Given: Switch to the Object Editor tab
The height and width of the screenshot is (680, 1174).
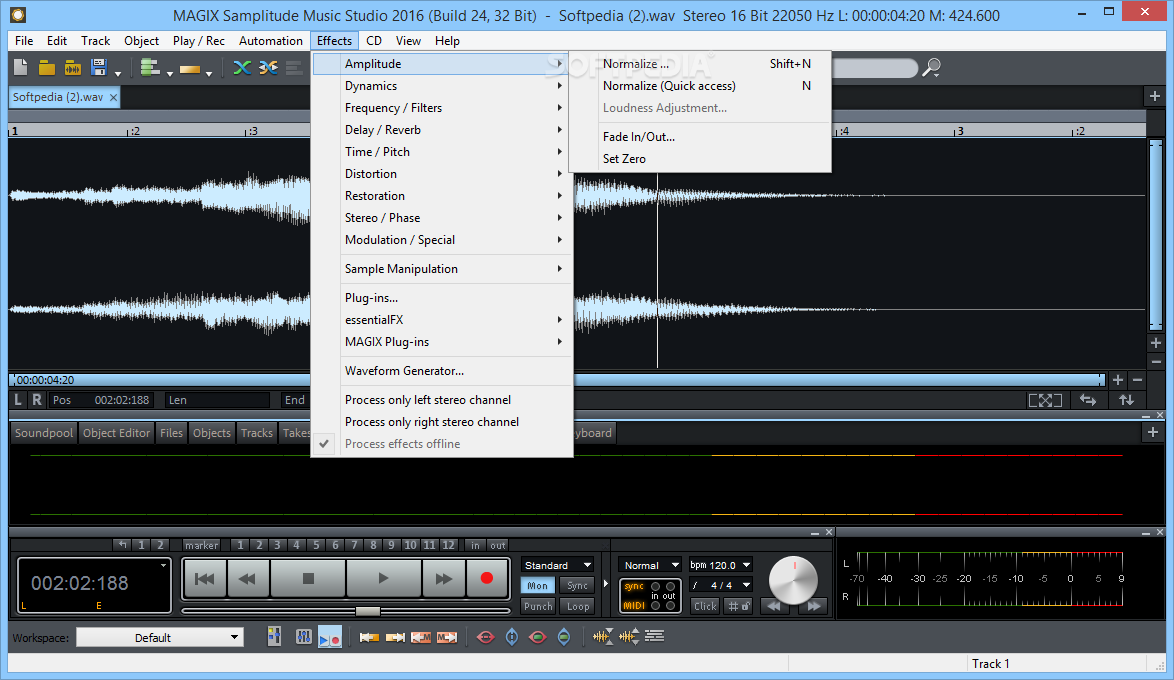Looking at the screenshot, I should 116,433.
